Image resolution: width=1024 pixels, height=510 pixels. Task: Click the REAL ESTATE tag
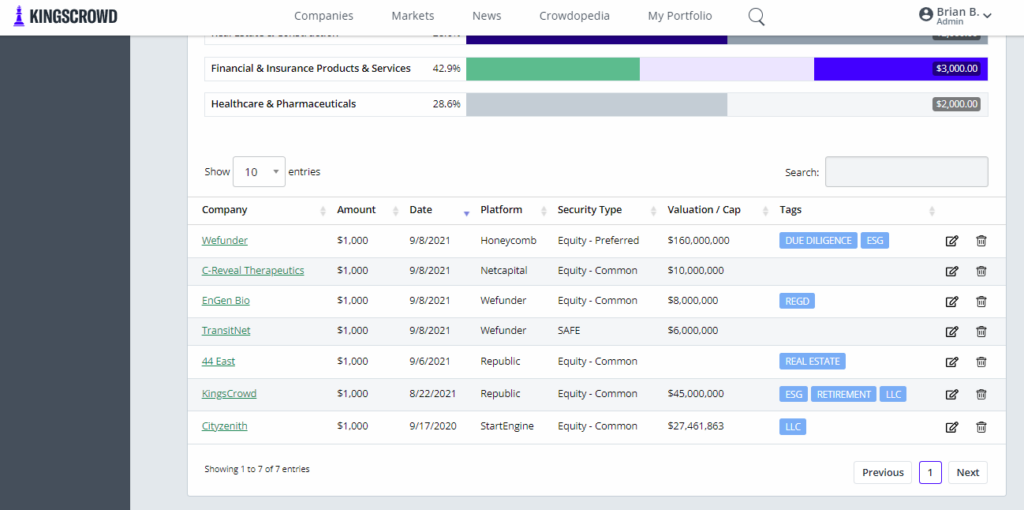pos(812,361)
